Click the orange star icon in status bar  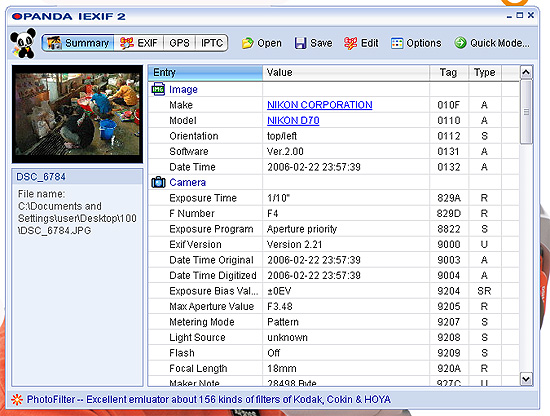(16, 400)
